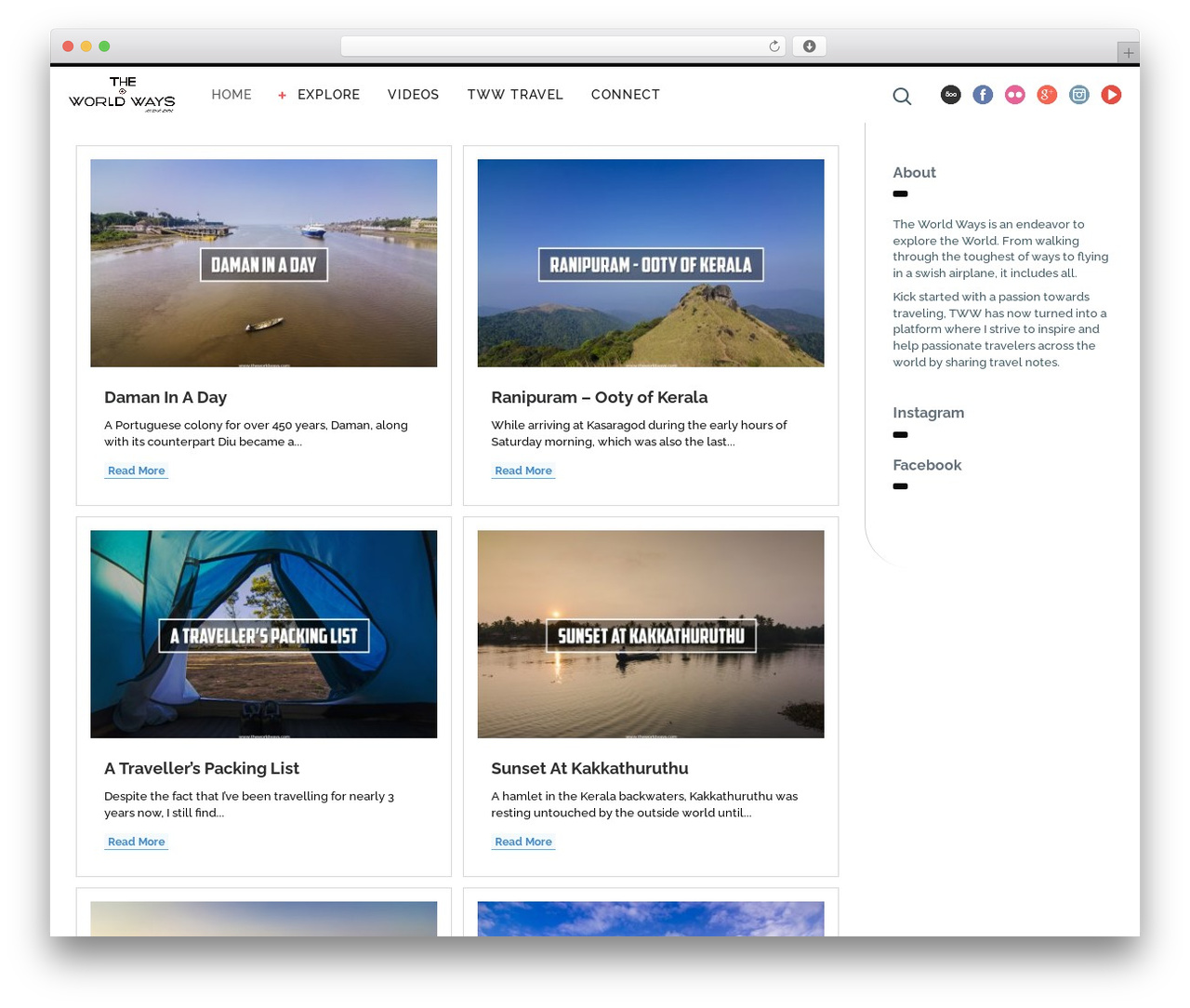Read More under Daman In A Day
This screenshot has height=1008, width=1190.
pos(137,471)
